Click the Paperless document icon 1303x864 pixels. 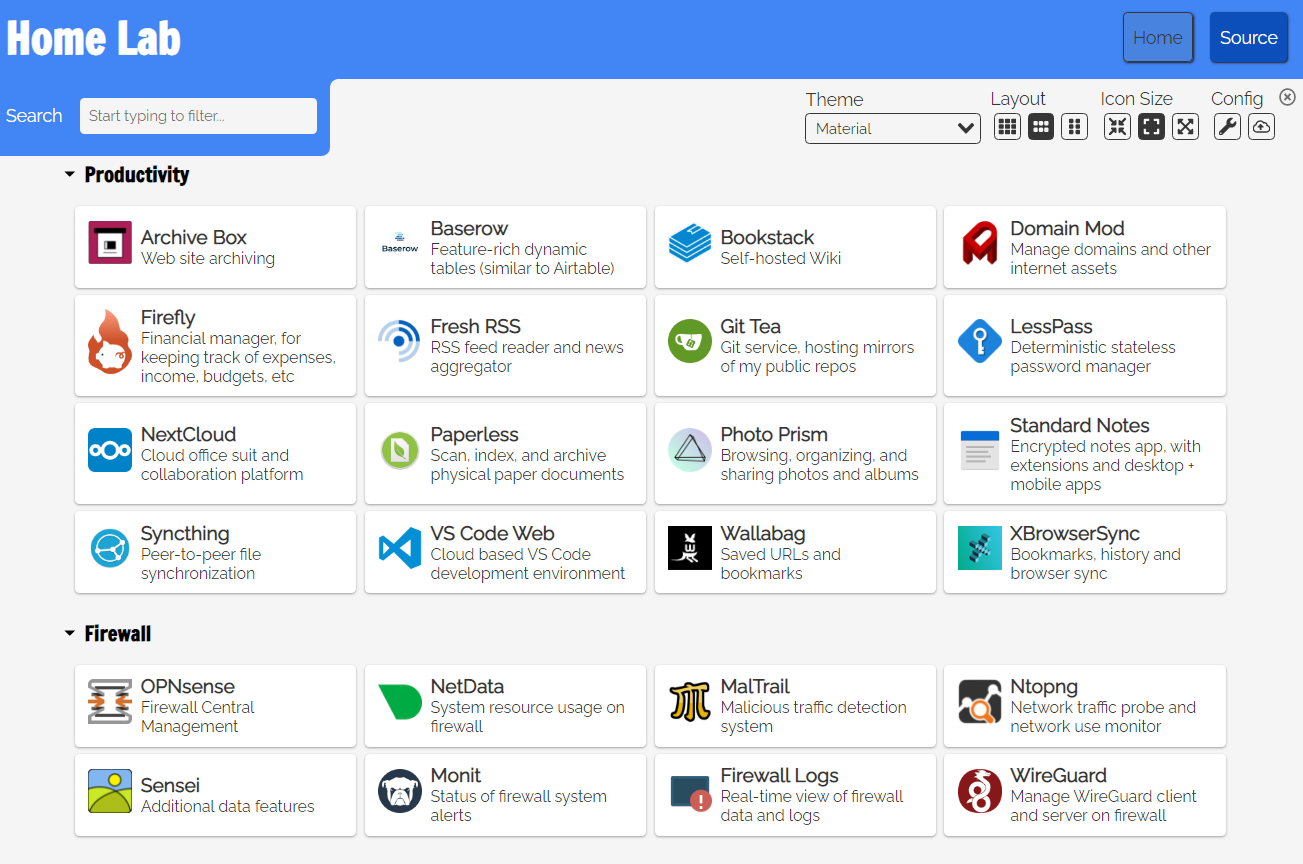pos(399,449)
